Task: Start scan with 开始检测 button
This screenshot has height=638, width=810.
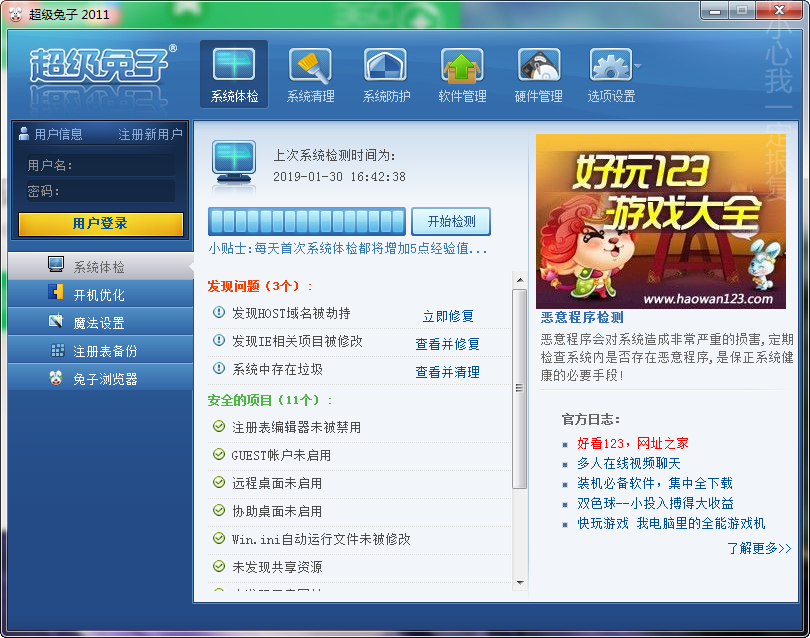Action: [x=451, y=222]
